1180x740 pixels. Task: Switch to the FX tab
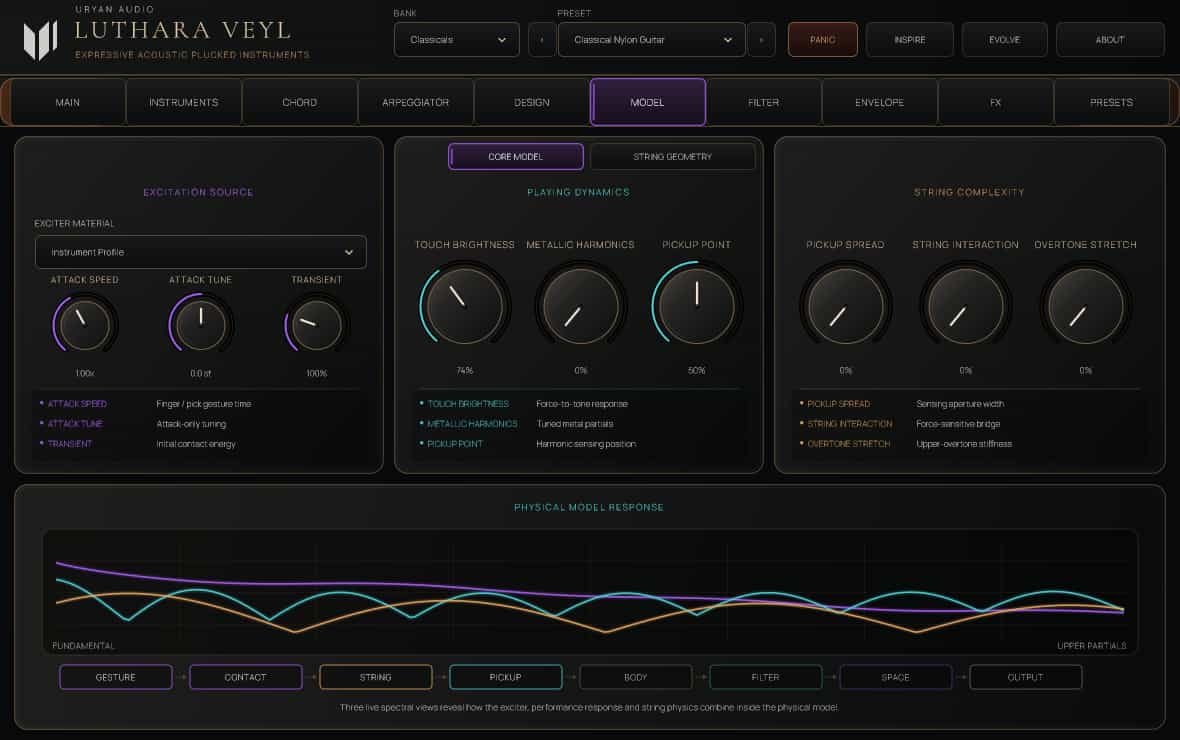coord(995,102)
